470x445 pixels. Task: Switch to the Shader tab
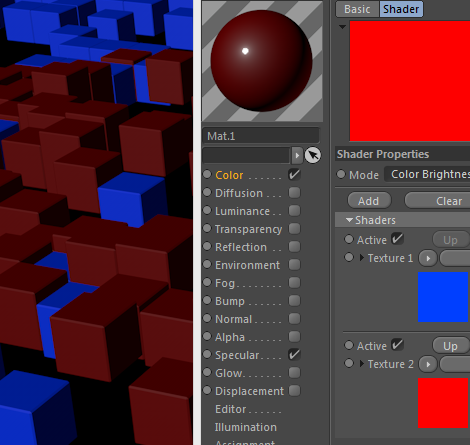[x=401, y=9]
